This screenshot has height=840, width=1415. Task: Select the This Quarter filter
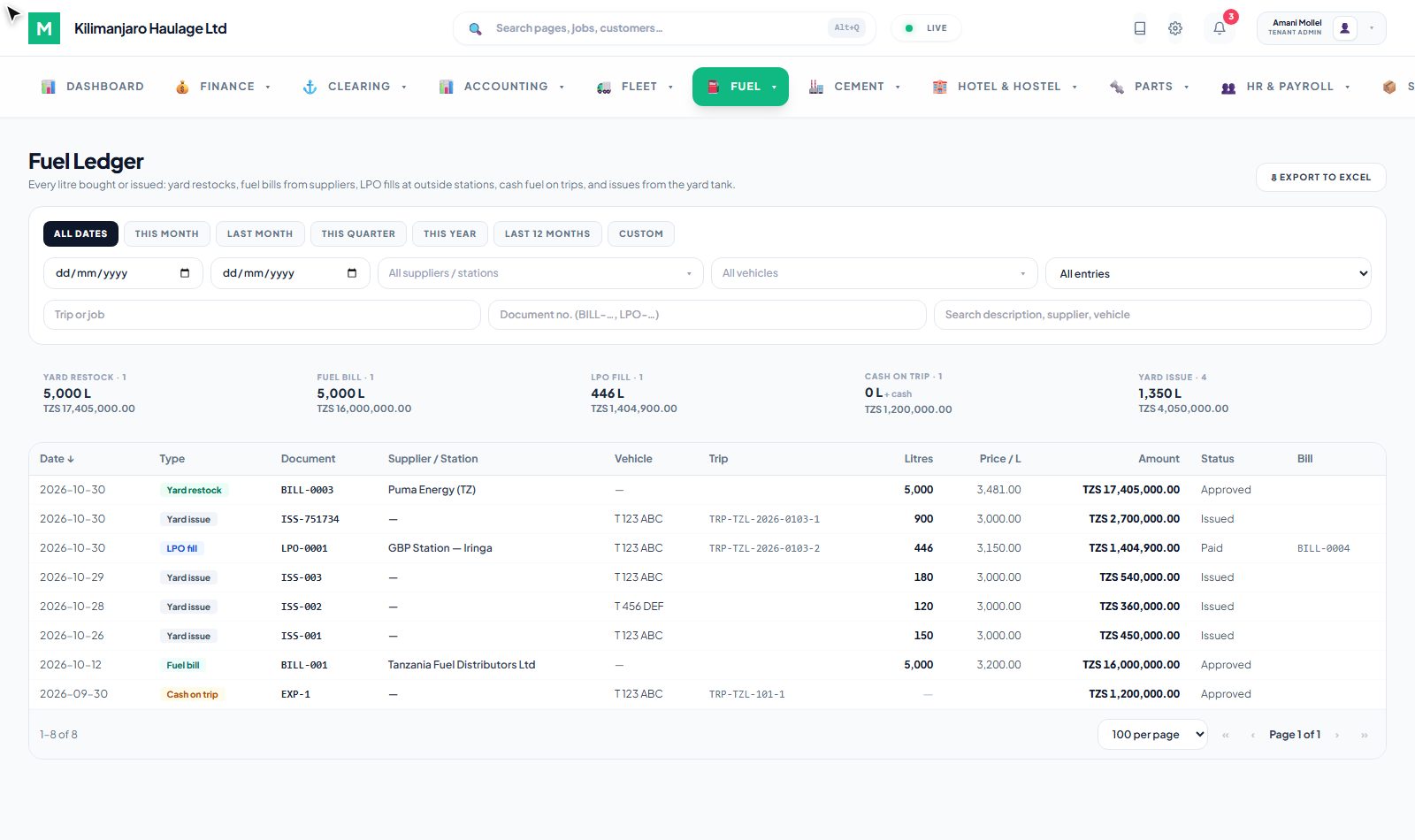pos(358,233)
